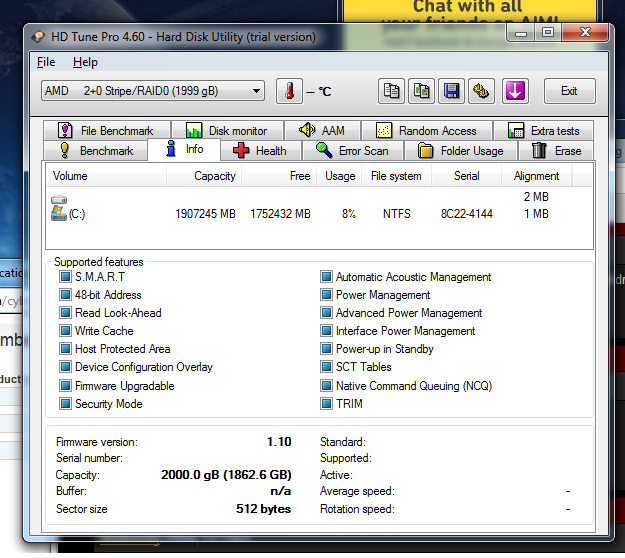Click the Volume column header

[106, 176]
